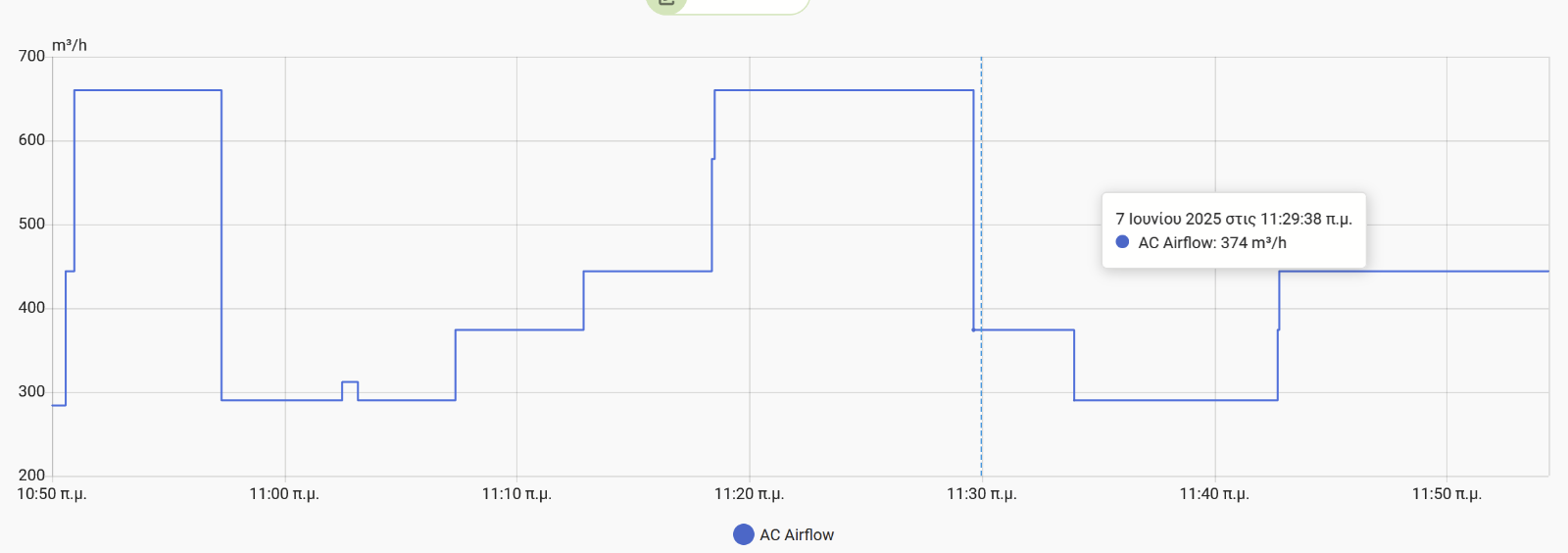Image resolution: width=1568 pixels, height=553 pixels.
Task: Click the green rounded icon at top
Action: (x=666, y=4)
